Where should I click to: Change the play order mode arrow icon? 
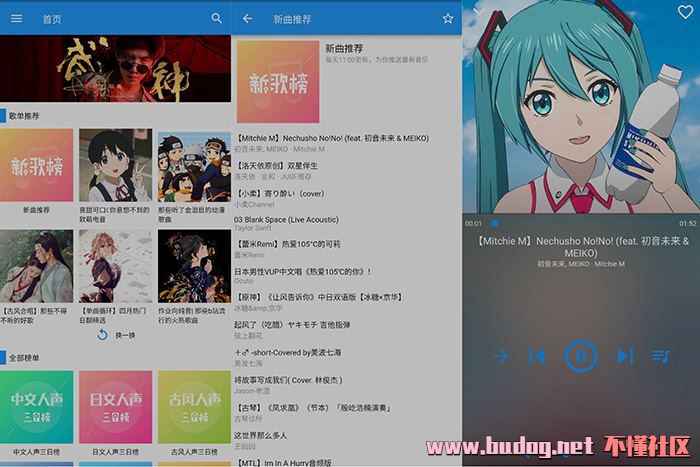click(x=501, y=356)
